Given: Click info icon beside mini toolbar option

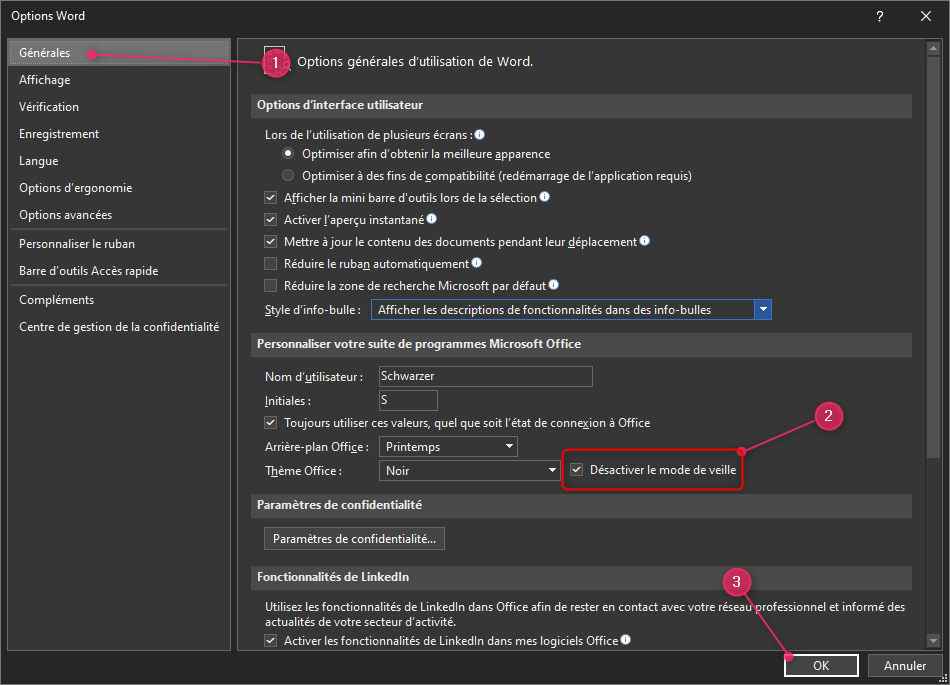Looking at the screenshot, I should tap(545, 197).
